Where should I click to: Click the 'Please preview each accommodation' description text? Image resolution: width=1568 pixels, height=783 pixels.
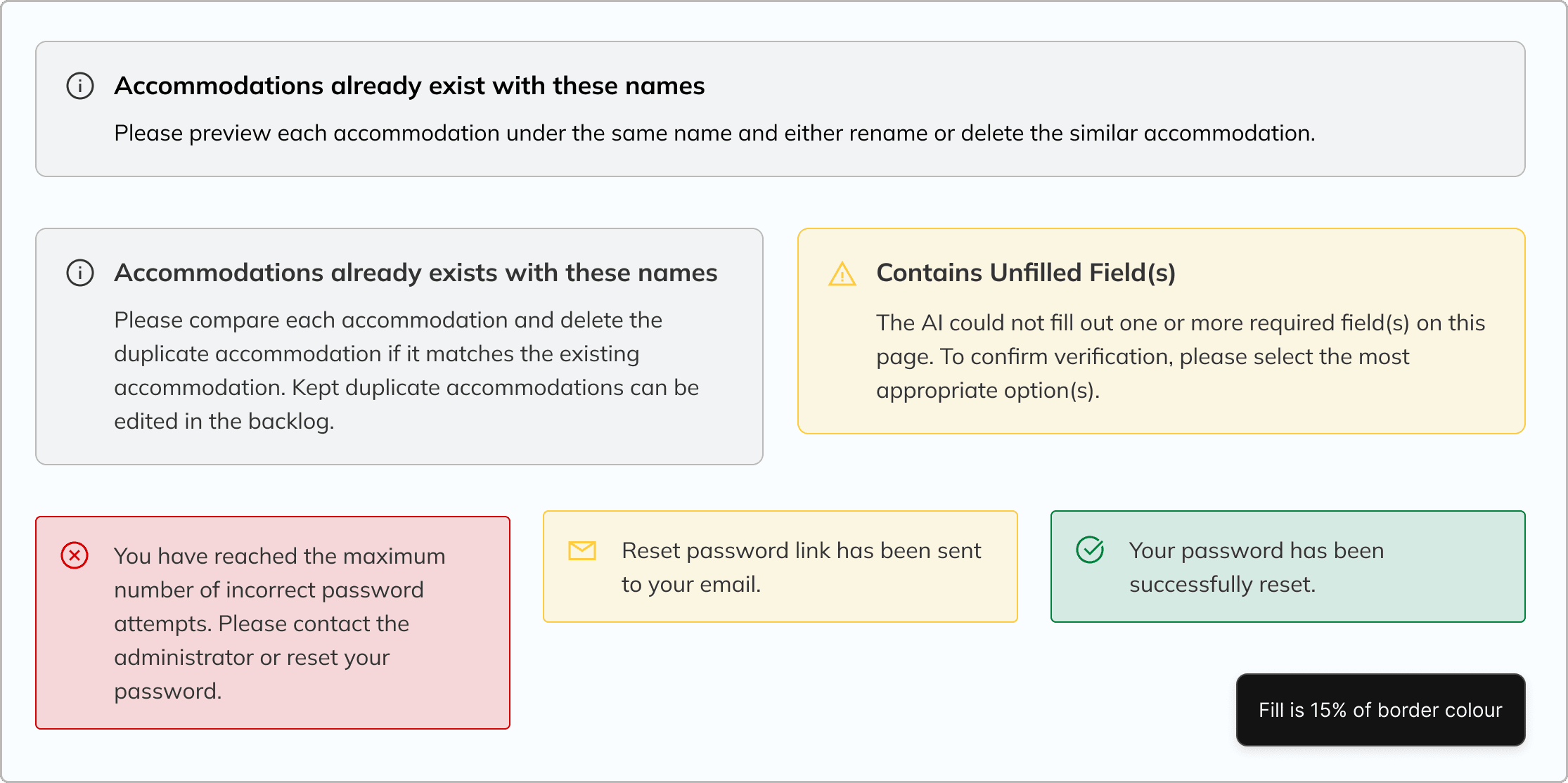tap(714, 134)
